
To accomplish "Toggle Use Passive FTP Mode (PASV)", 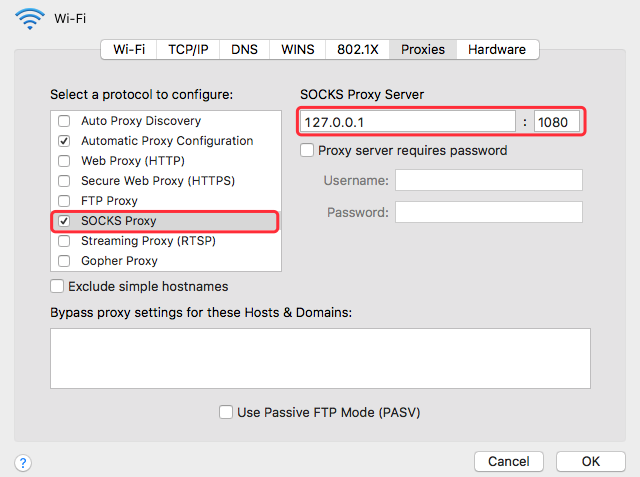I will pos(227,412).
